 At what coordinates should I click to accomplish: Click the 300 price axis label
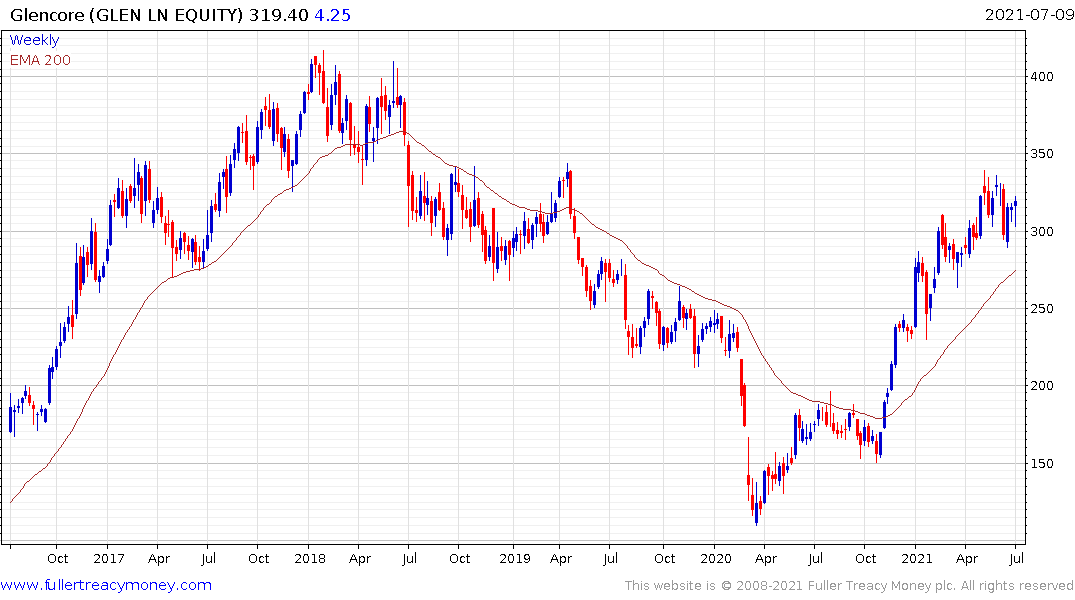pos(1042,231)
